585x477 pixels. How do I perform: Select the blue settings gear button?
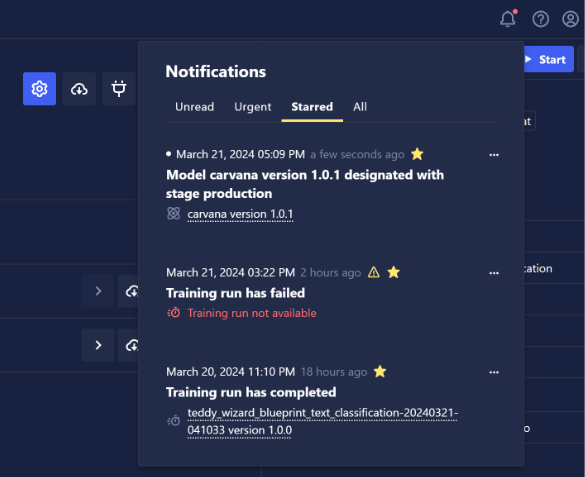pos(40,89)
